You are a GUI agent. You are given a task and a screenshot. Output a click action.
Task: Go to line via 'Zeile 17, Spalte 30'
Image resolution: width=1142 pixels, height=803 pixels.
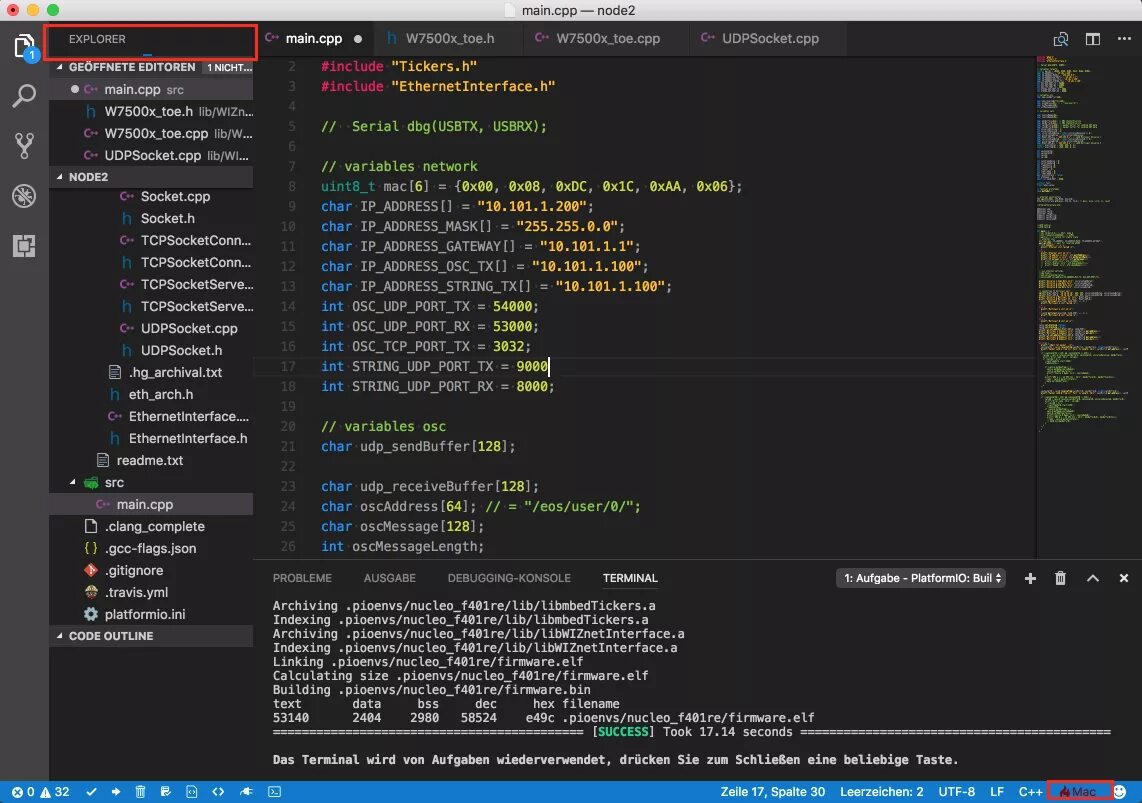pos(773,791)
